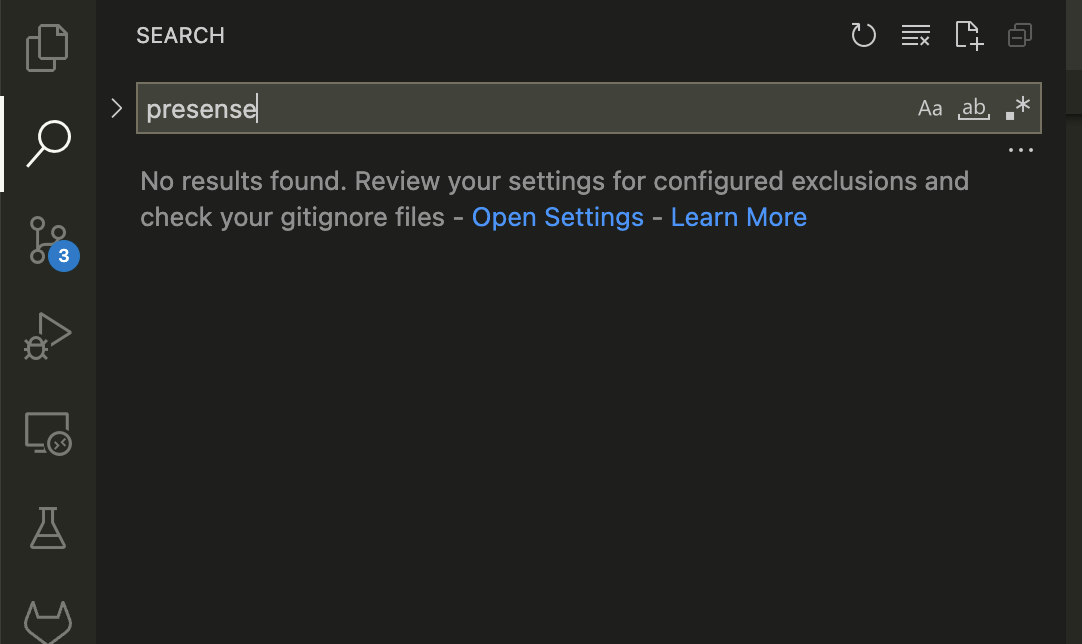This screenshot has width=1082, height=644.
Task: Toggle Match Case option
Action: pyautogui.click(x=929, y=108)
